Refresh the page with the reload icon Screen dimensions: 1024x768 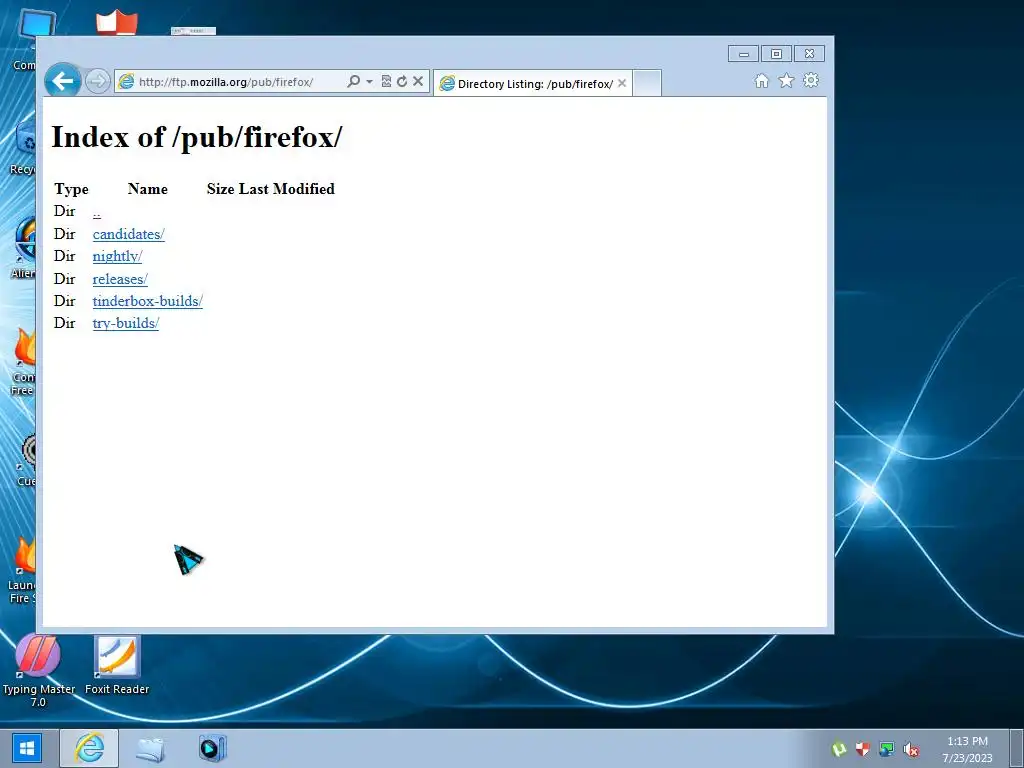[402, 82]
